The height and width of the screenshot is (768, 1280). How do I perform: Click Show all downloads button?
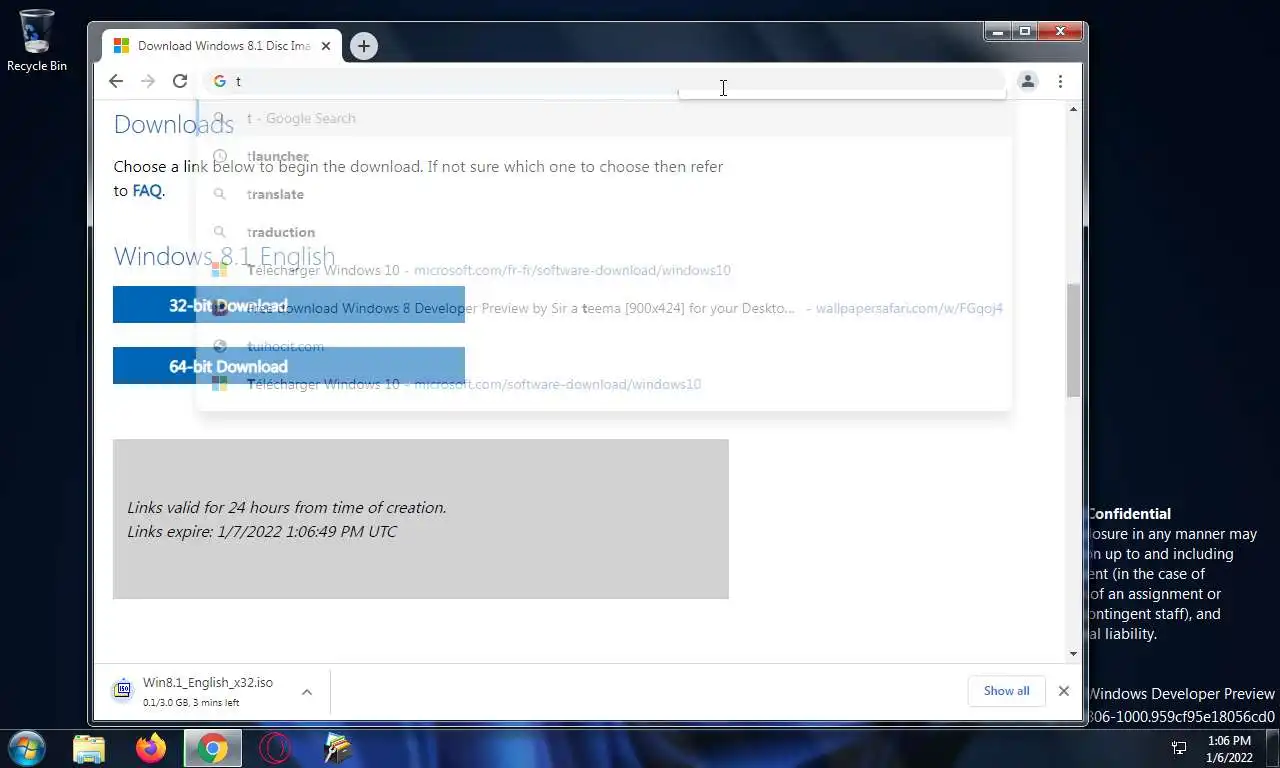1006,691
